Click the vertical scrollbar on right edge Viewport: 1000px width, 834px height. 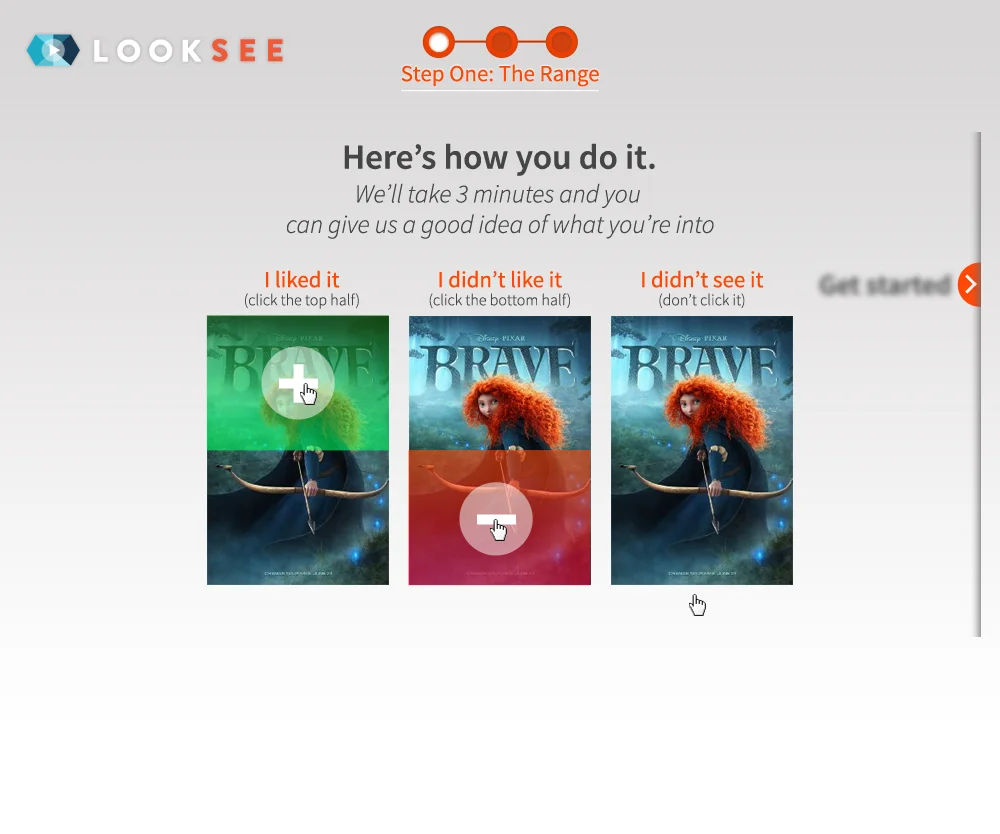click(x=978, y=384)
